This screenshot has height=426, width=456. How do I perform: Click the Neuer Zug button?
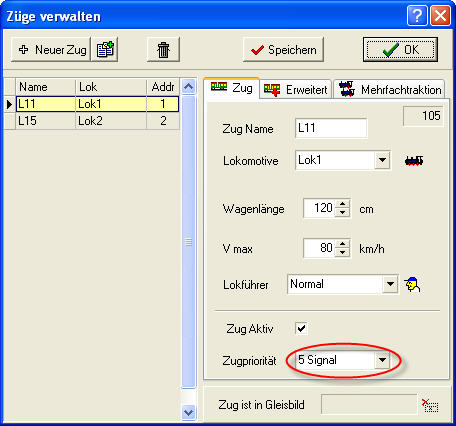tap(51, 50)
